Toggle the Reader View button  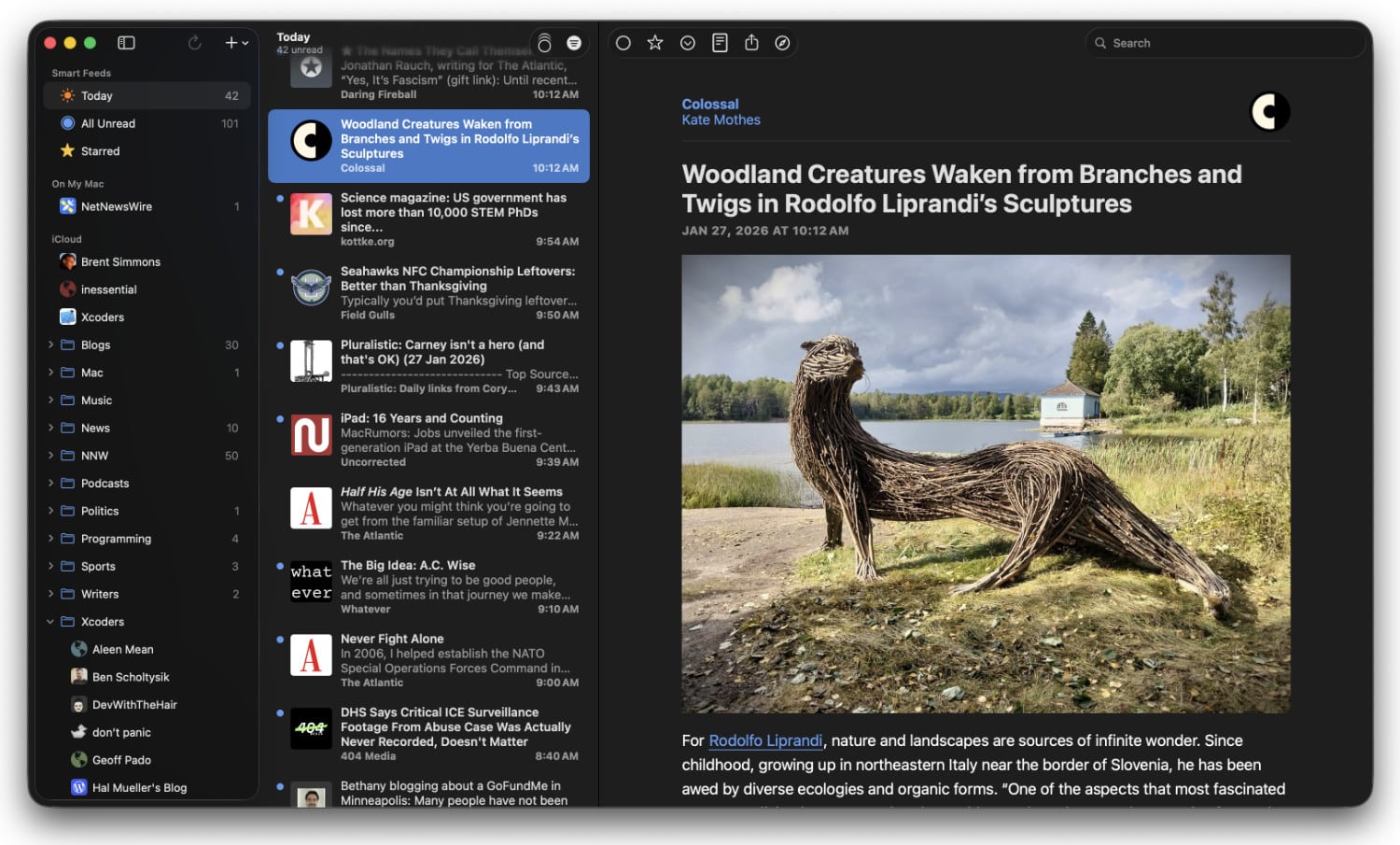(x=720, y=43)
